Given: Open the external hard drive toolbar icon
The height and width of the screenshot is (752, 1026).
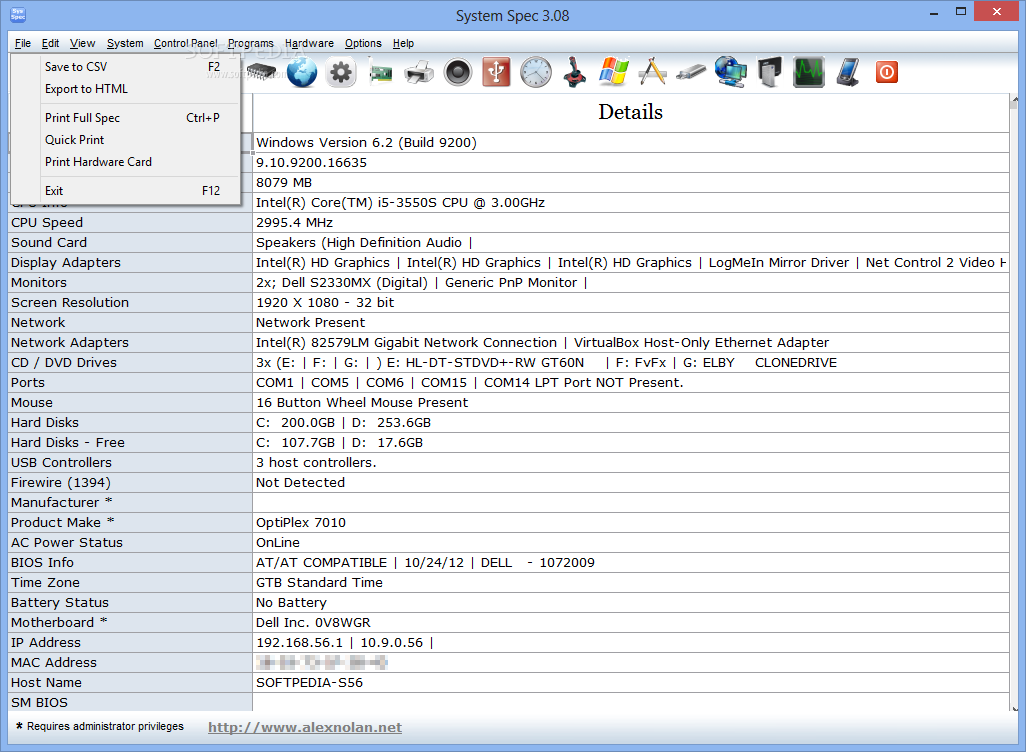Looking at the screenshot, I should tap(770, 72).
